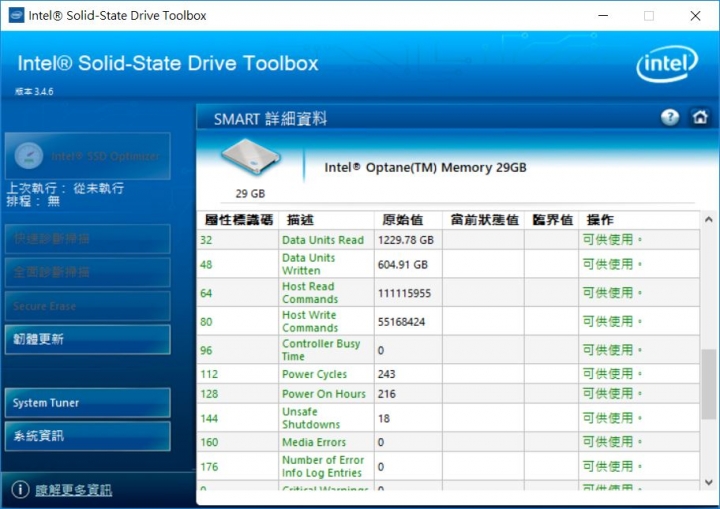The width and height of the screenshot is (720, 509).
Task: Select the Unsafe Shutdowns attribute
Action: [x=311, y=418]
